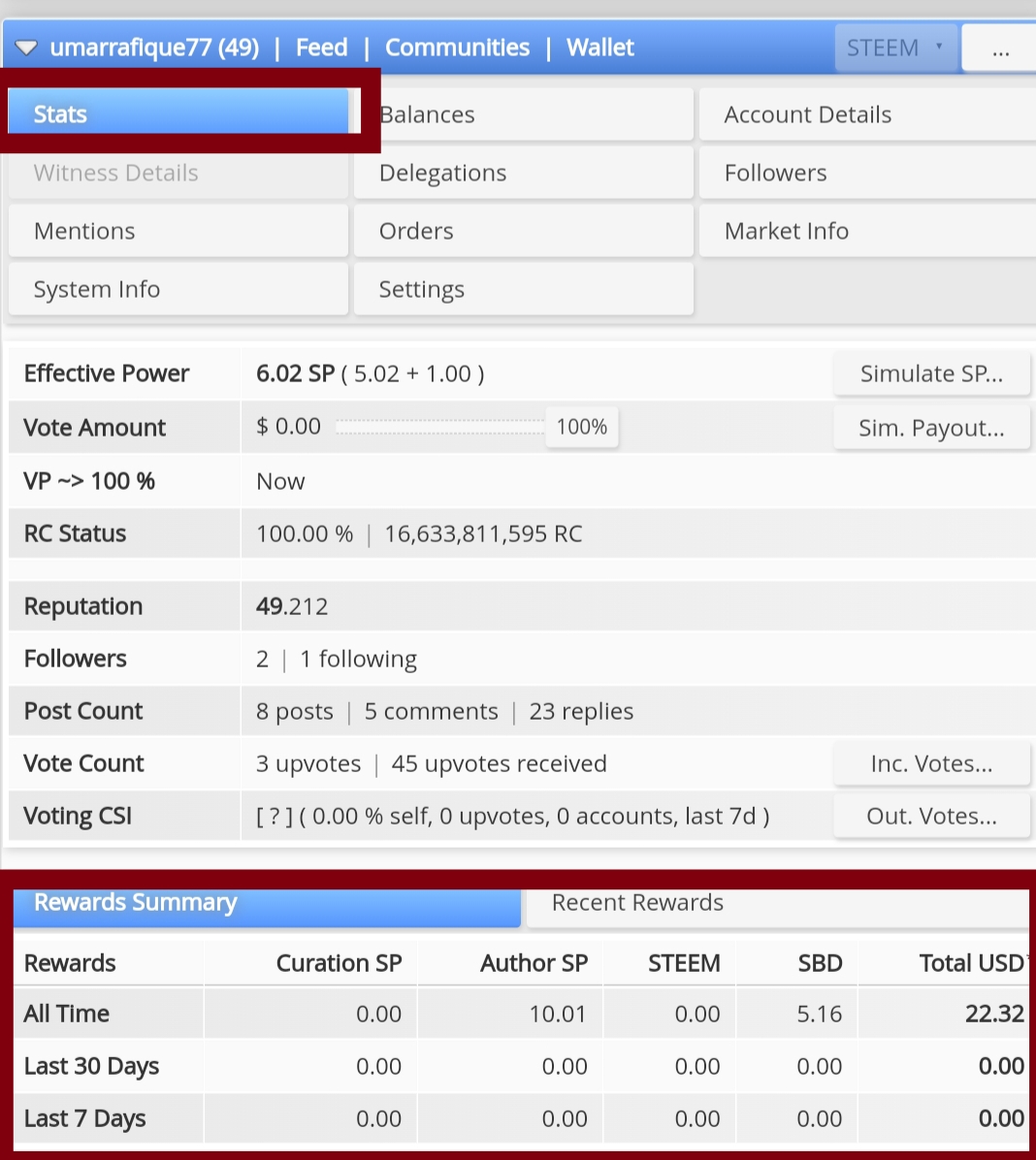Open the Delegations tab
The height and width of the screenshot is (1160, 1036).
coord(524,173)
